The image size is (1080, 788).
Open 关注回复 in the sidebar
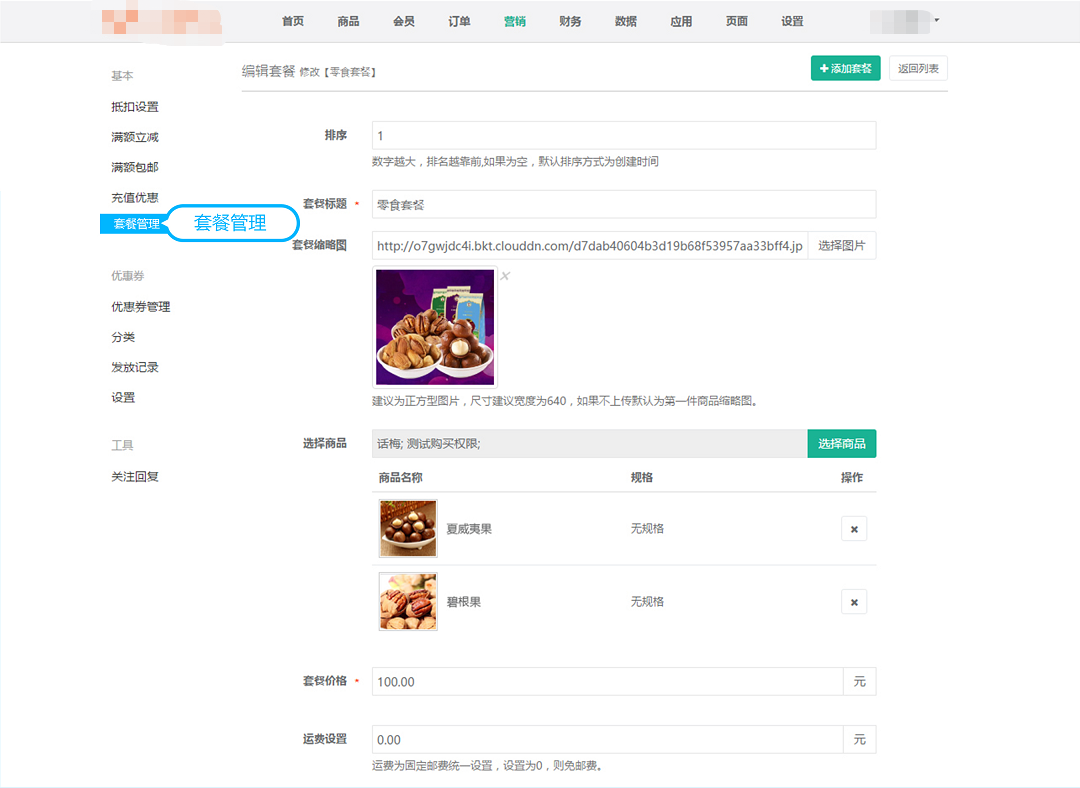135,477
